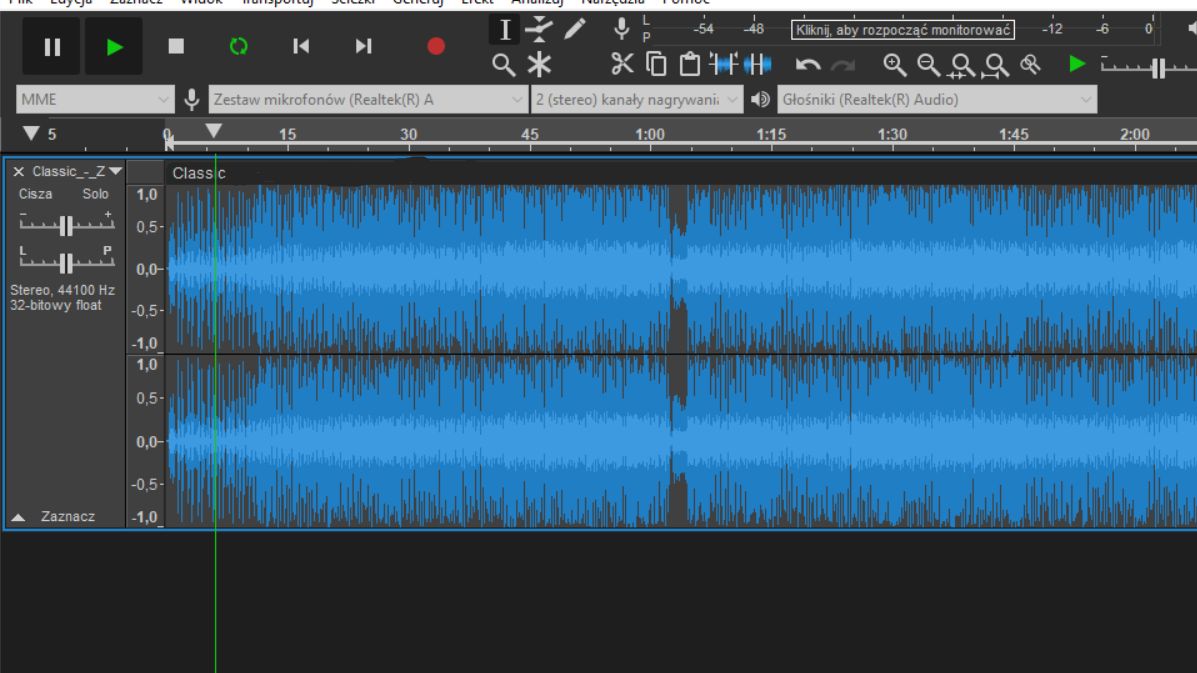This screenshot has height=673, width=1197.
Task: Select the Selection (I-beam) tool
Action: point(504,31)
